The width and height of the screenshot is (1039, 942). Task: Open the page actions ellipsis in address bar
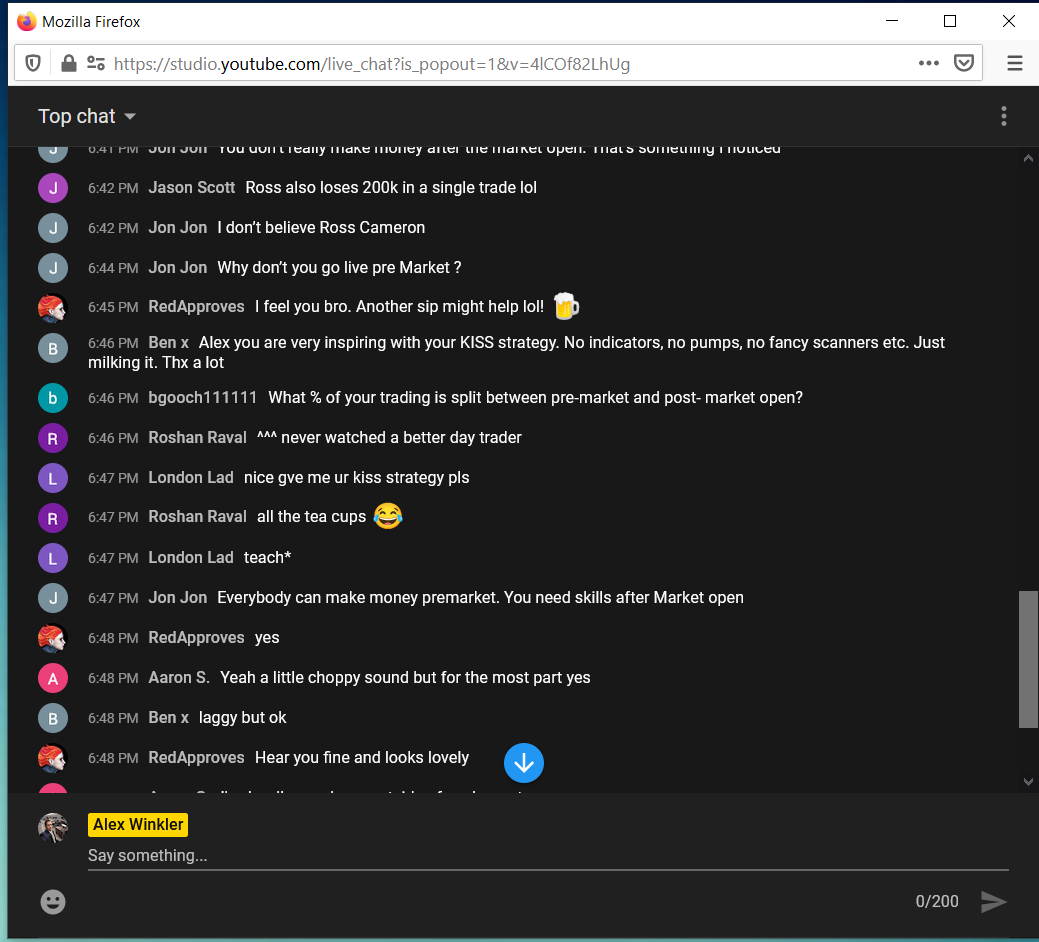click(928, 62)
